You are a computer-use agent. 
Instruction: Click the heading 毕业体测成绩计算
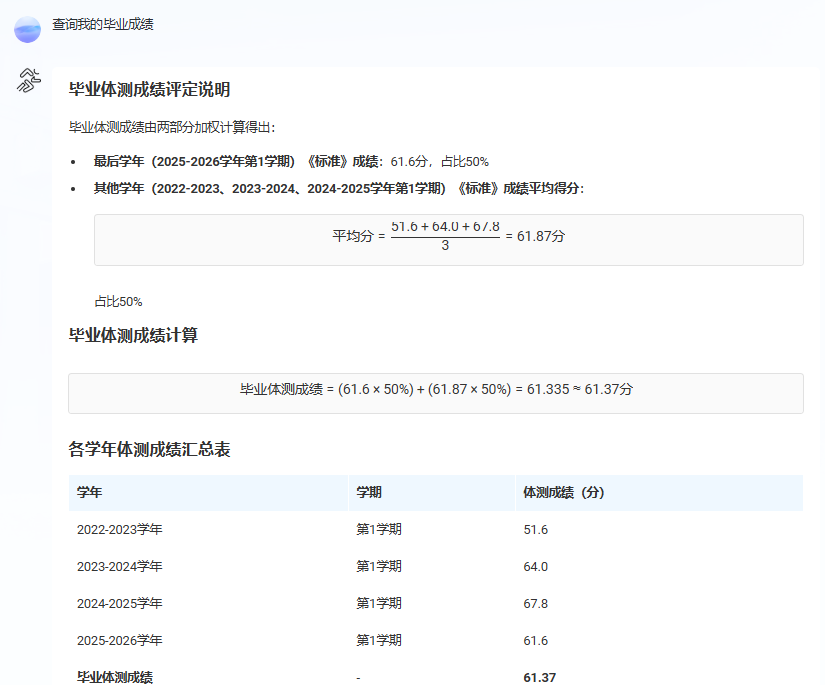click(x=133, y=336)
